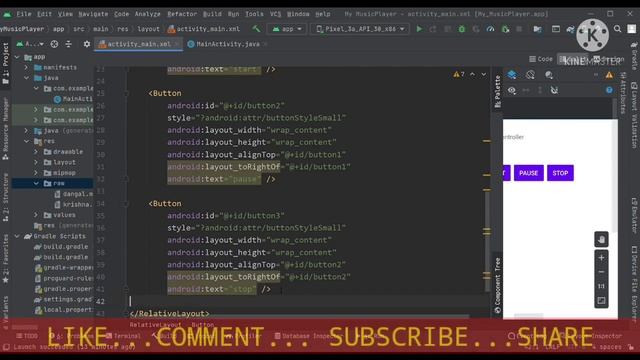Click the editor vertical scrollbar thumb

[487, 241]
